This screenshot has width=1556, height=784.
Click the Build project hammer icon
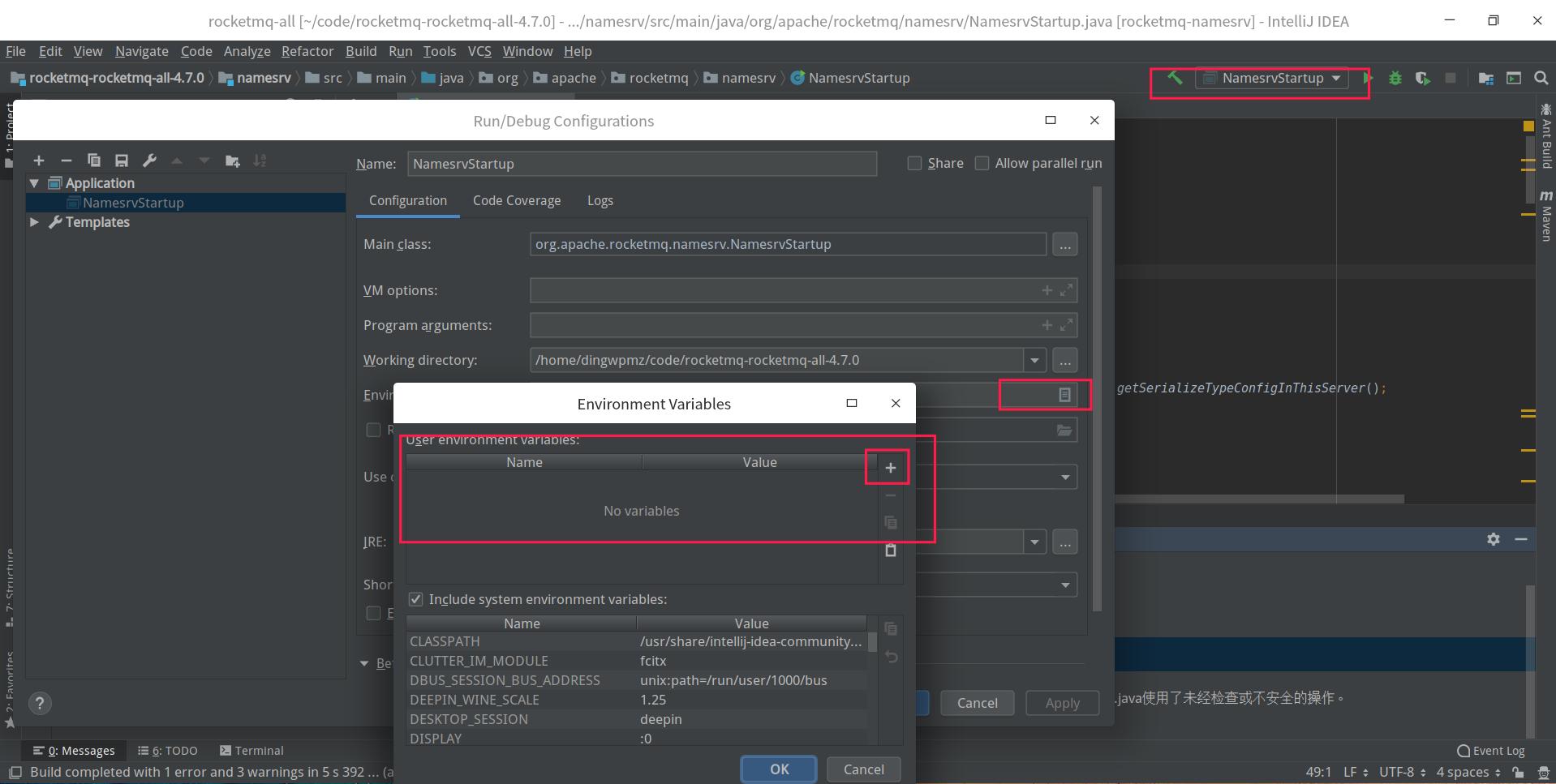pyautogui.click(x=1176, y=78)
